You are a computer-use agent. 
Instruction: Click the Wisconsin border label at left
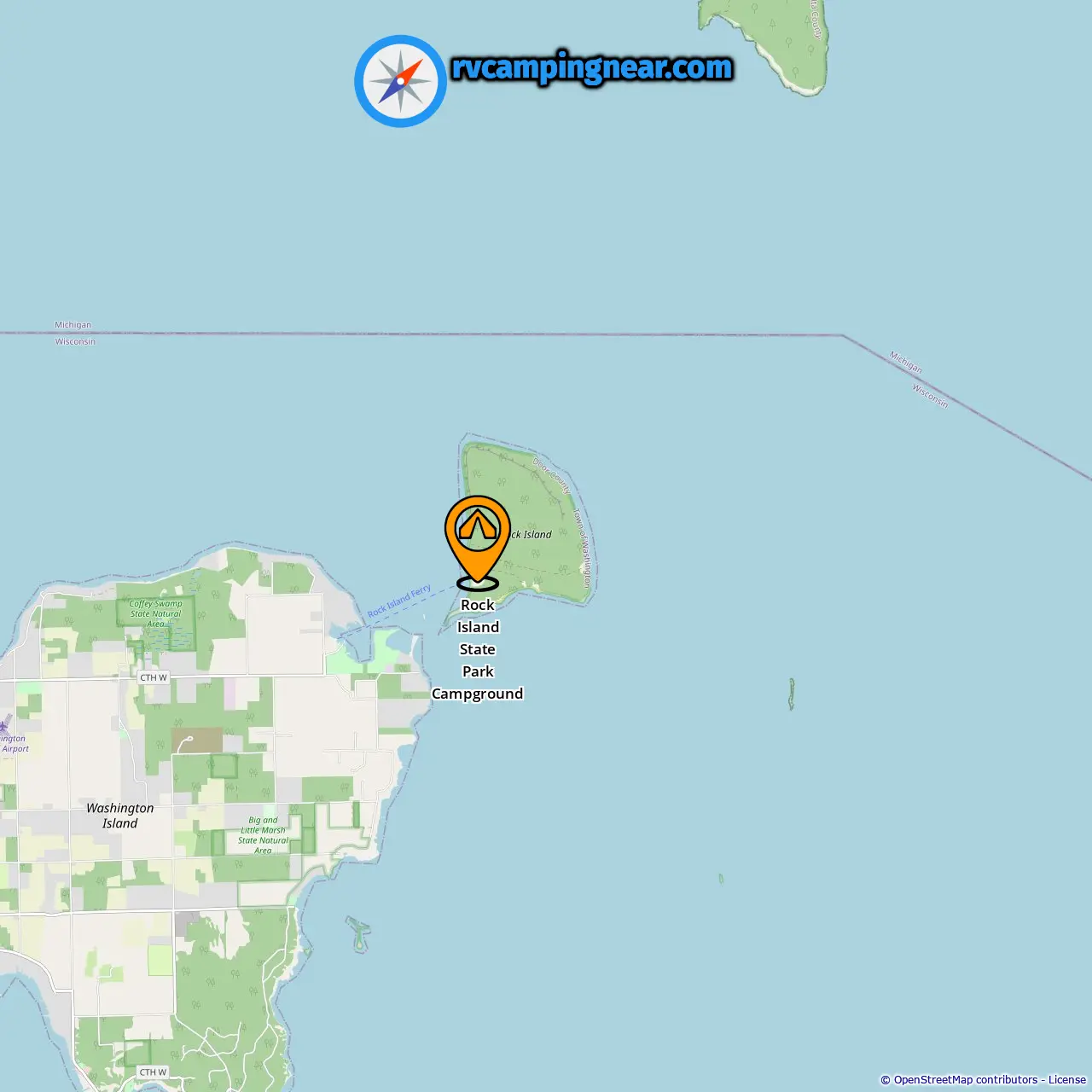coord(75,341)
